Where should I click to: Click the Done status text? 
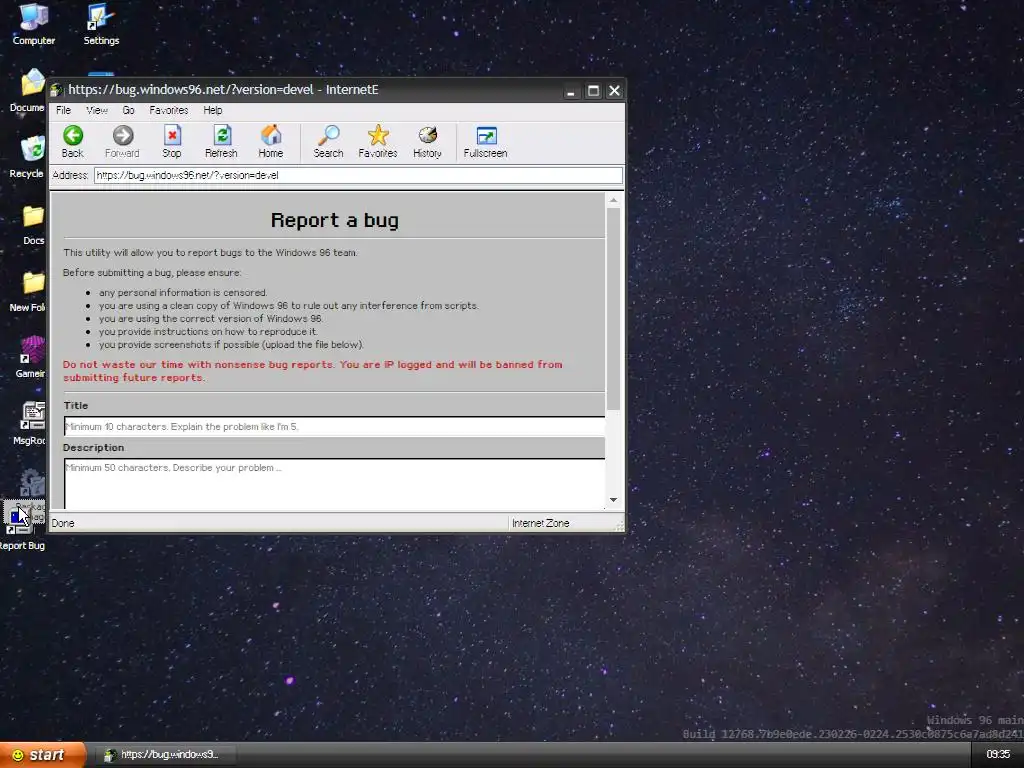(x=63, y=523)
